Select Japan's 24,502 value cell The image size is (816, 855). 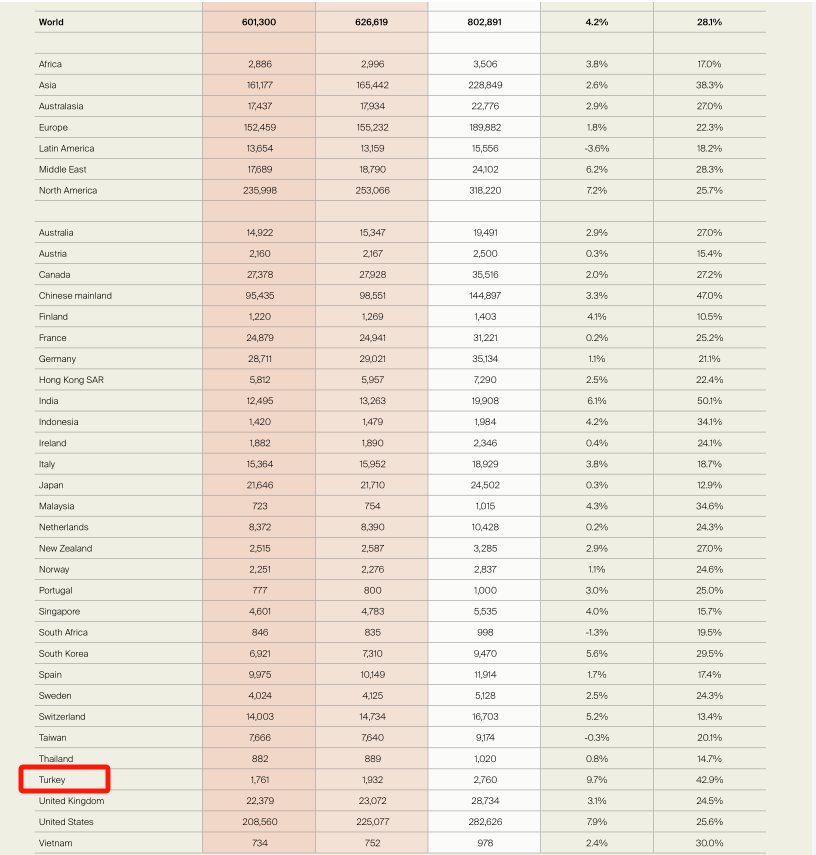click(x=483, y=485)
